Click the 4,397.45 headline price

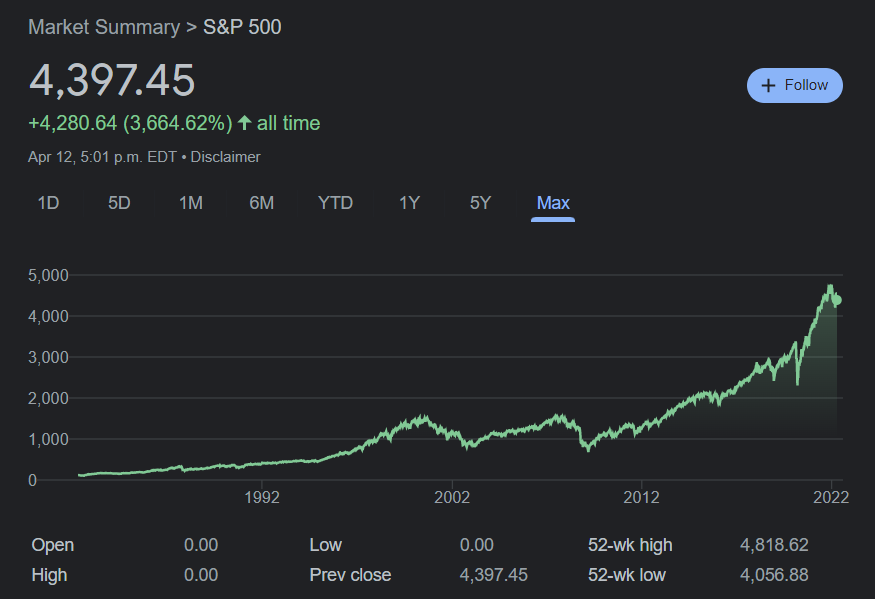click(x=112, y=80)
